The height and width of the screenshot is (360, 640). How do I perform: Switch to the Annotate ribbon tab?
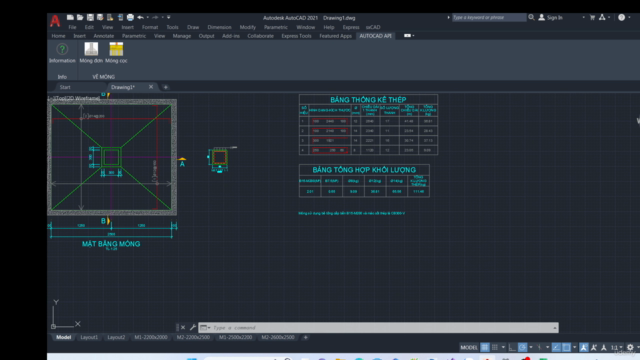point(104,36)
